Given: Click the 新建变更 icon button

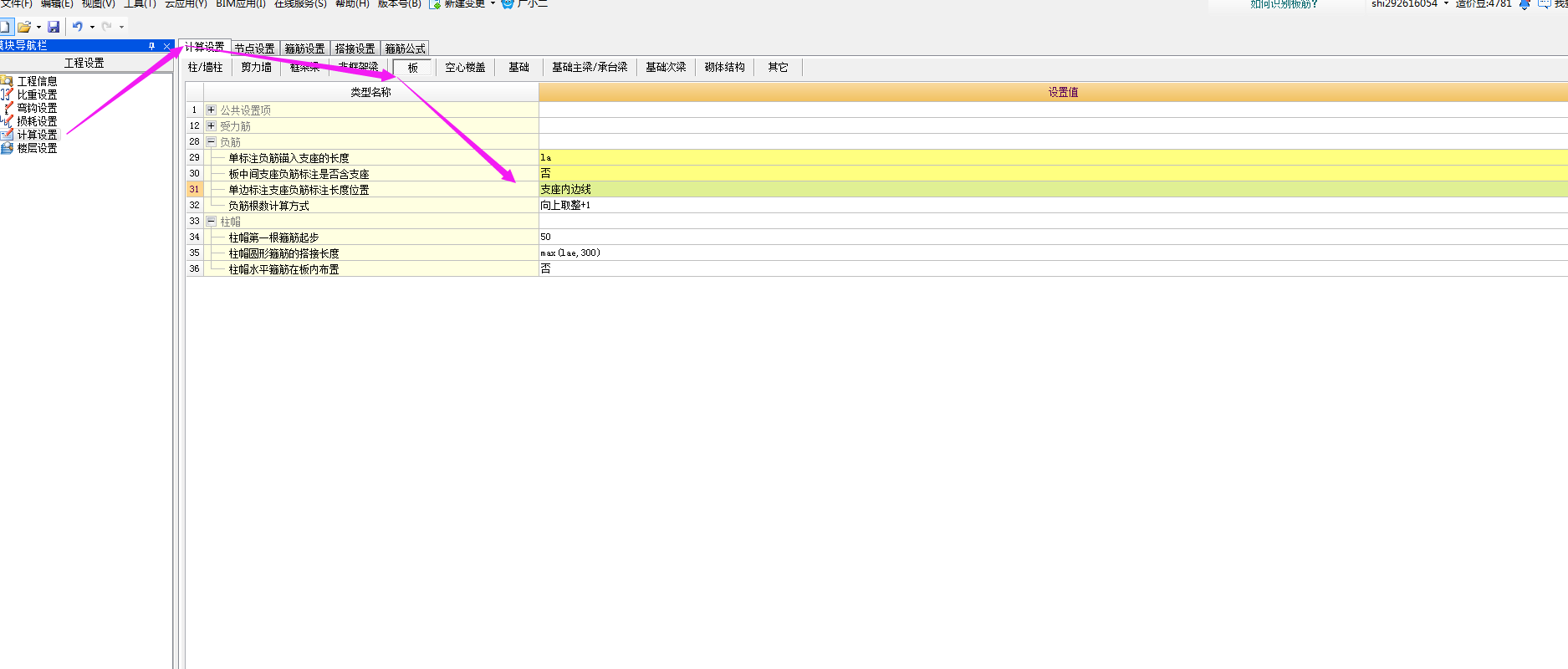Looking at the screenshot, I should (x=435, y=4).
